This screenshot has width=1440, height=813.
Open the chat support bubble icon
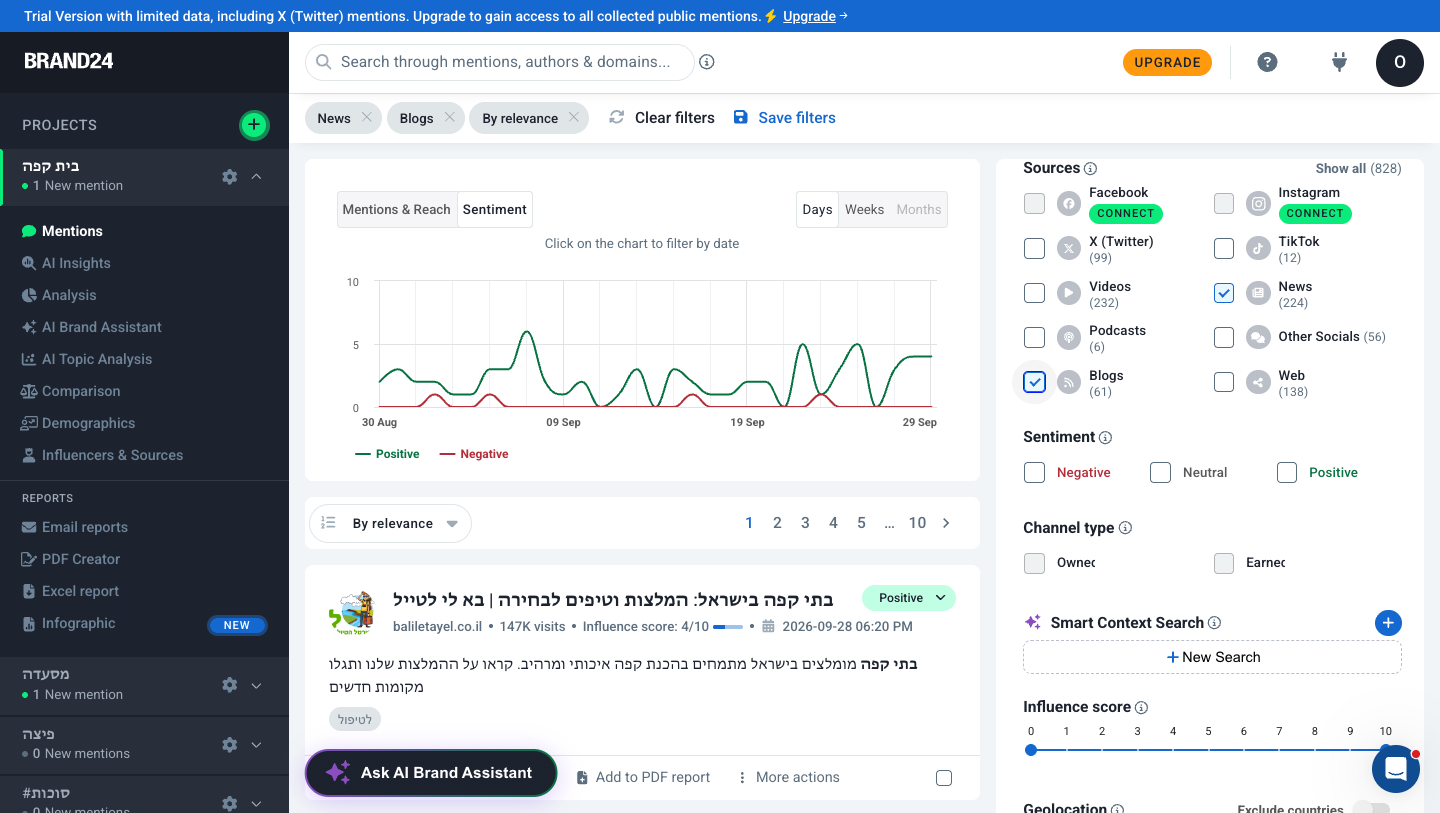click(x=1396, y=769)
